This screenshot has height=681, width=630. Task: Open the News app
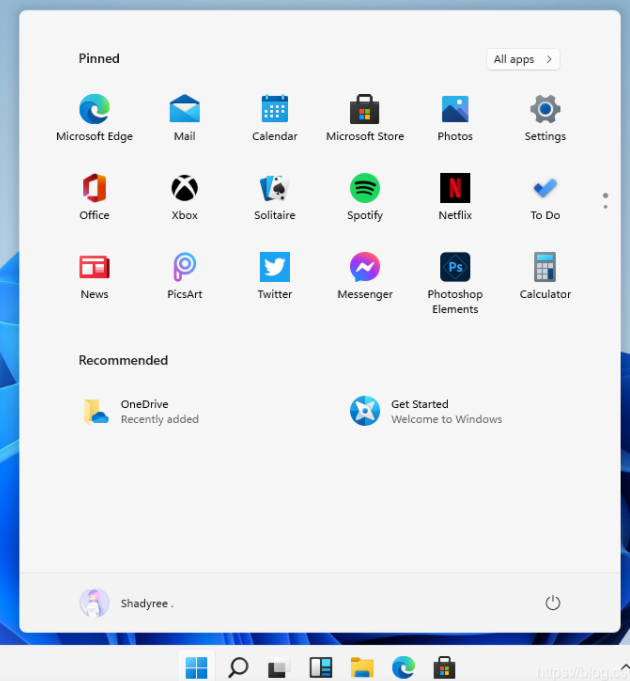point(94,275)
